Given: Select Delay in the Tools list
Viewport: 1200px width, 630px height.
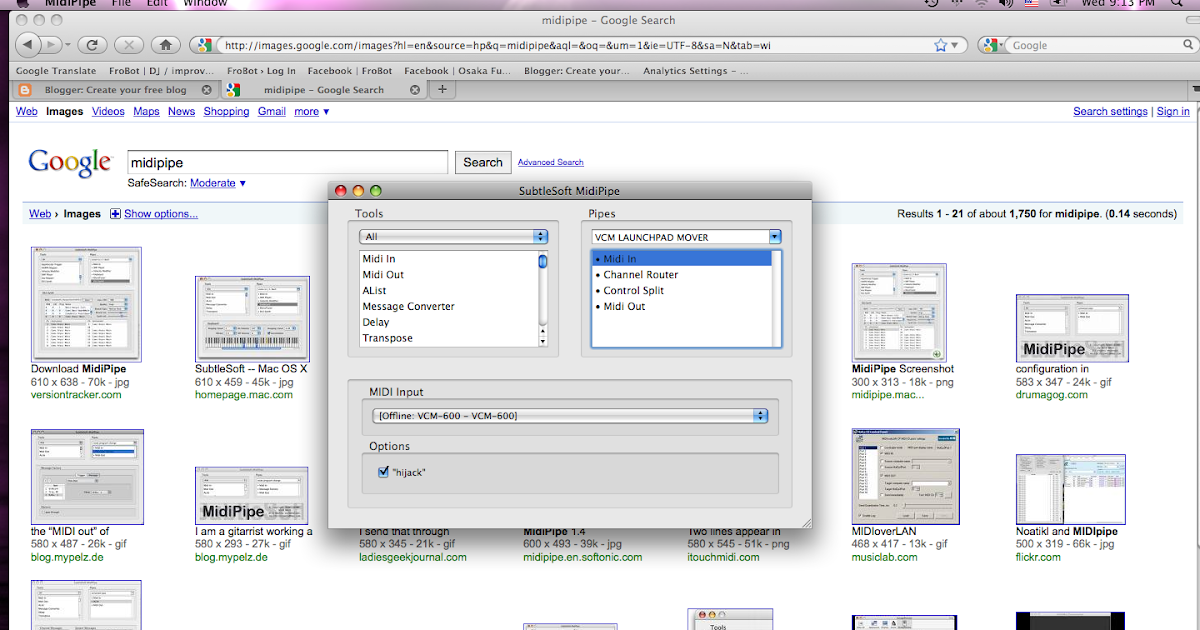Looking at the screenshot, I should click(449, 323).
